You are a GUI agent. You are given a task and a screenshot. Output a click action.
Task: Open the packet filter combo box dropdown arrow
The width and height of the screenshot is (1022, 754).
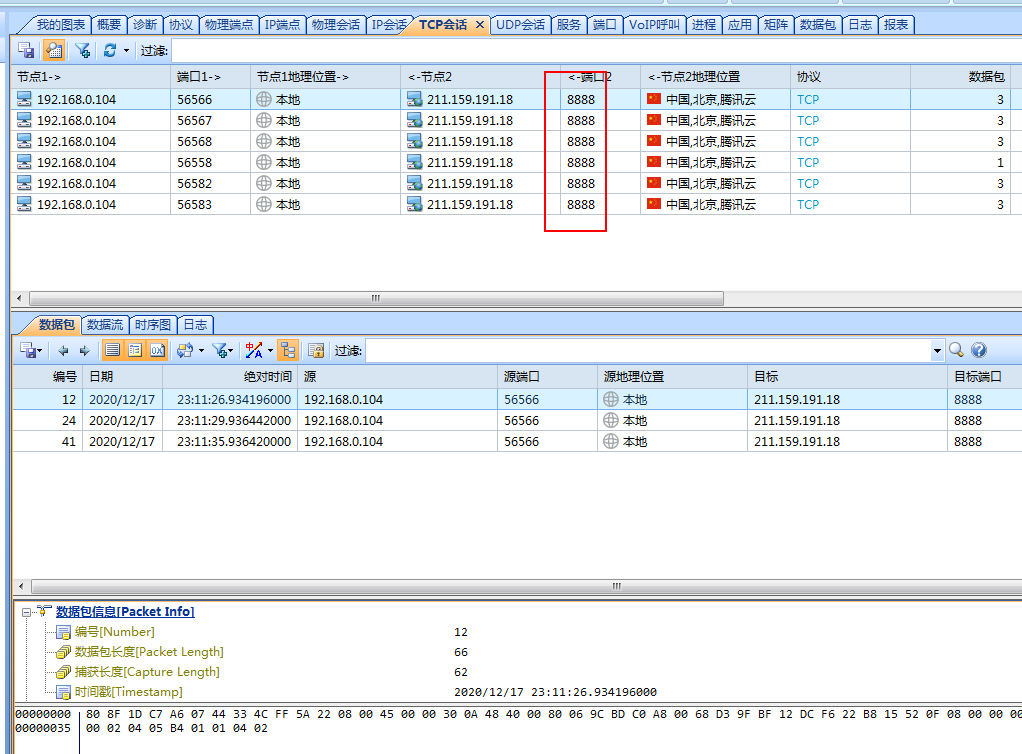click(x=937, y=351)
